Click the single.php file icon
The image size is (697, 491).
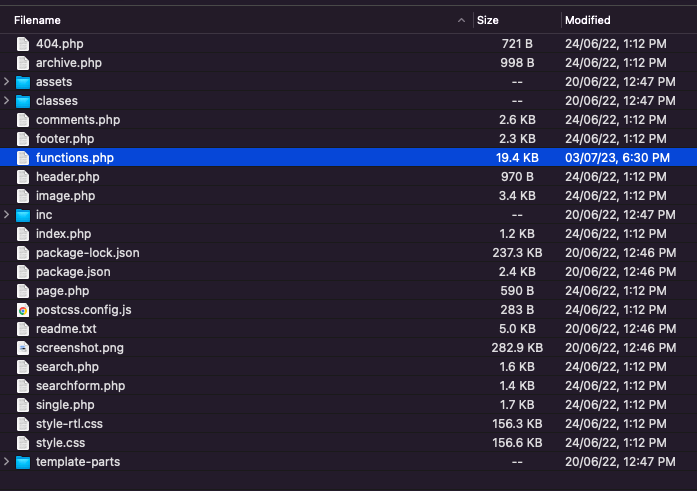(x=23, y=405)
